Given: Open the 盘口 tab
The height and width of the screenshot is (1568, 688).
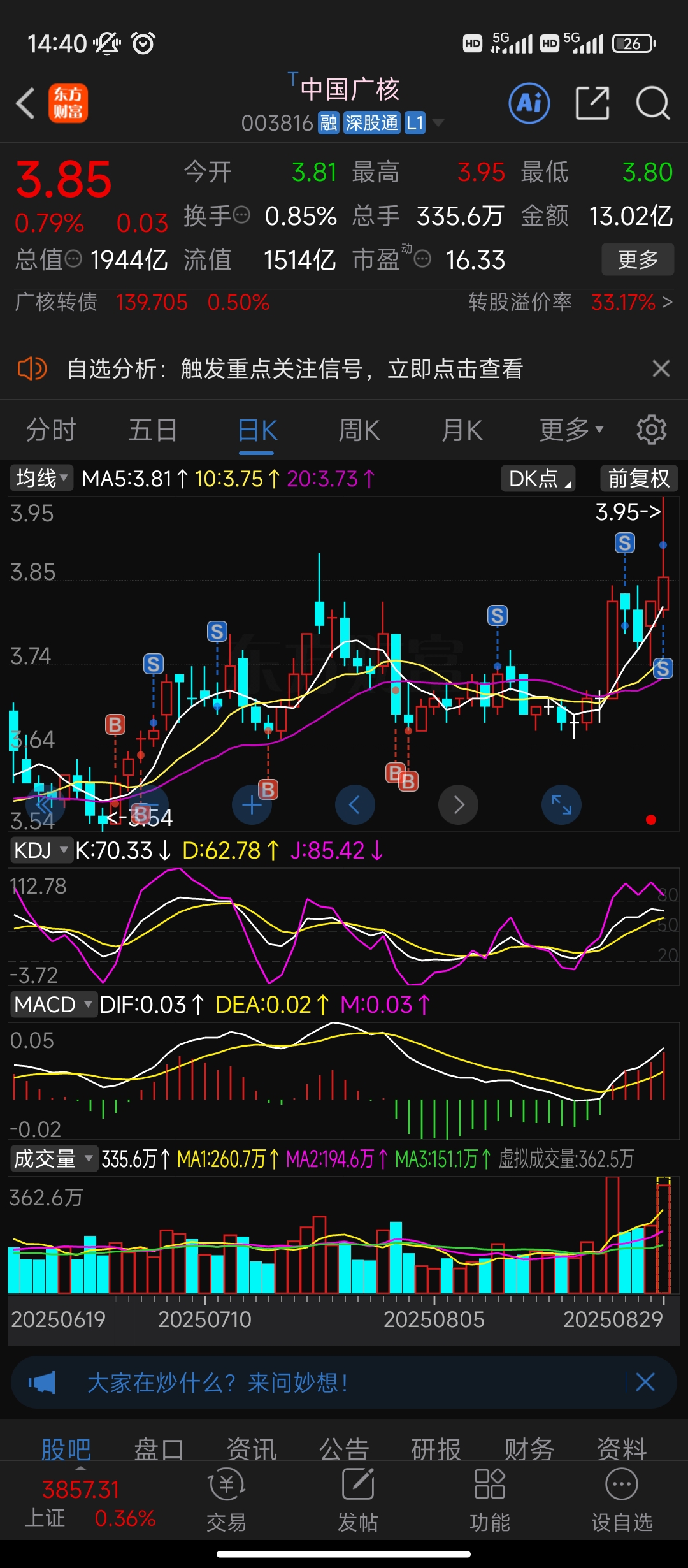Looking at the screenshot, I should click(159, 1449).
